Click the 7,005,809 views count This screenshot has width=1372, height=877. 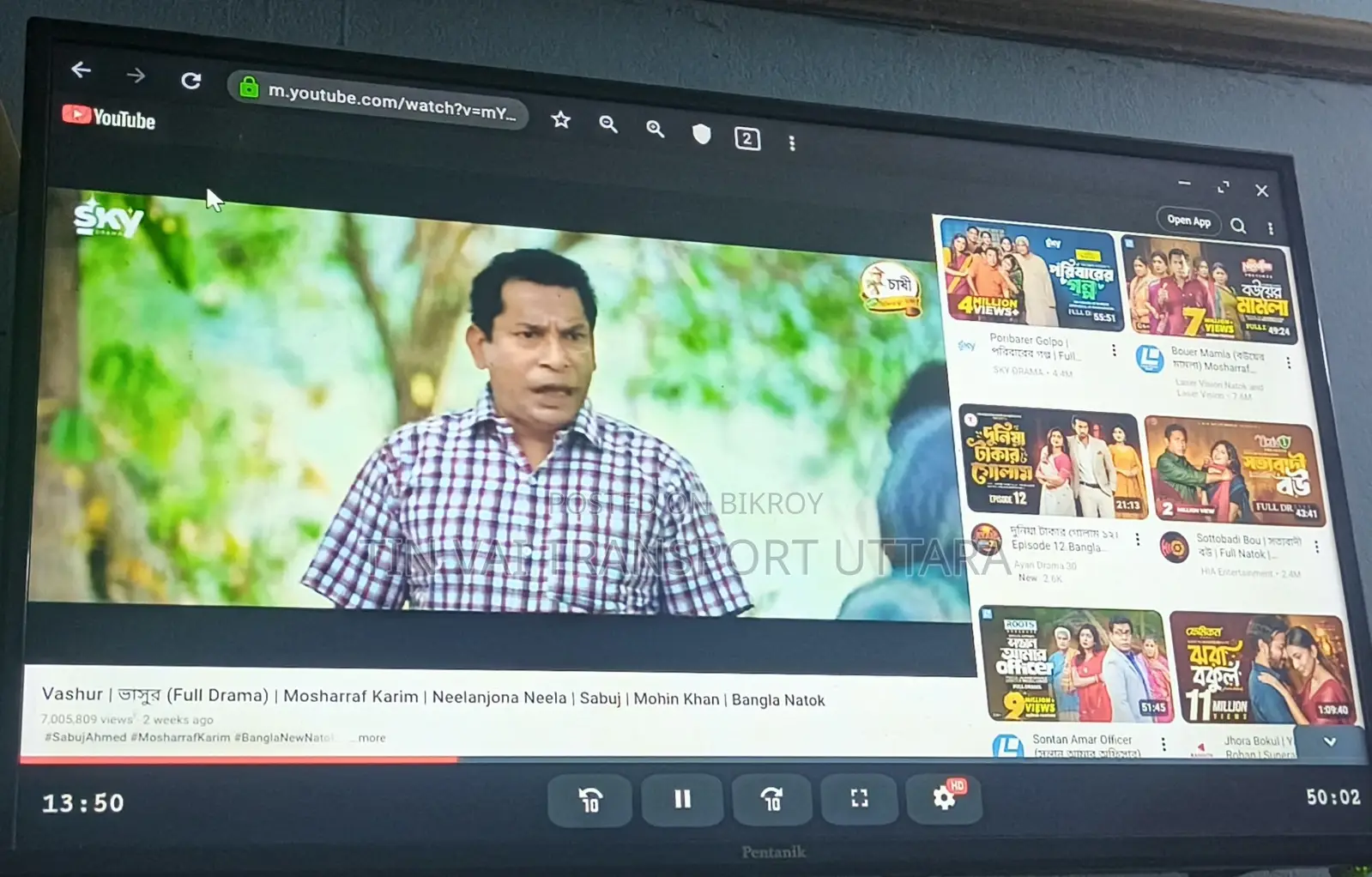(87, 719)
